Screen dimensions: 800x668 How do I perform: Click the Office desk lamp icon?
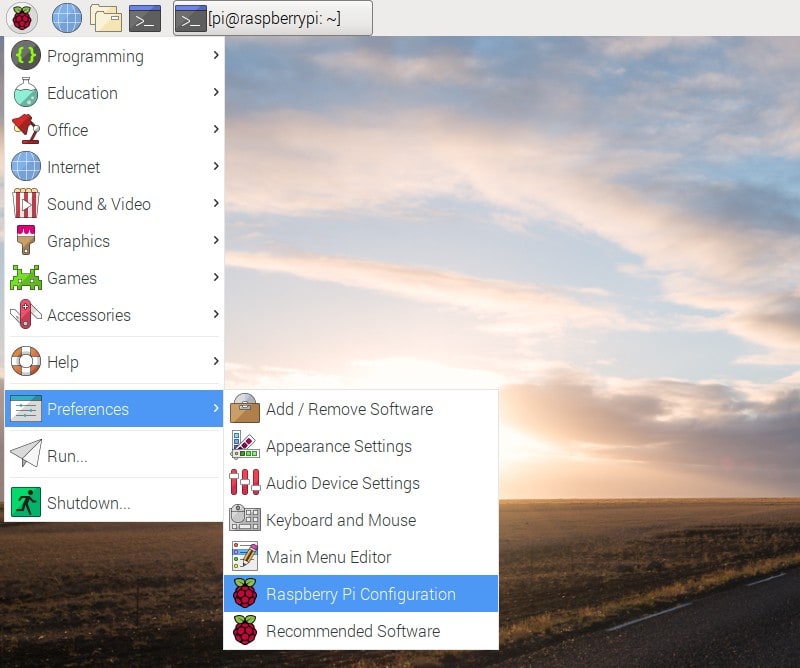[x=26, y=129]
